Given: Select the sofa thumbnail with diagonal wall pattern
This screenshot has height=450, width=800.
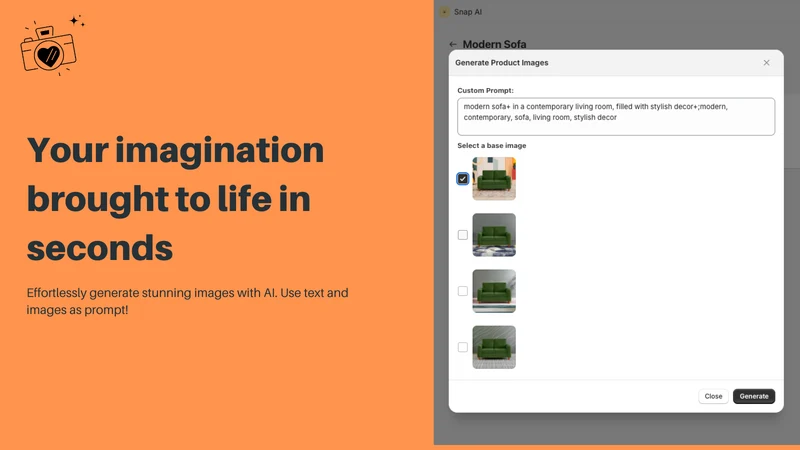Looking at the screenshot, I should pyautogui.click(x=494, y=347).
